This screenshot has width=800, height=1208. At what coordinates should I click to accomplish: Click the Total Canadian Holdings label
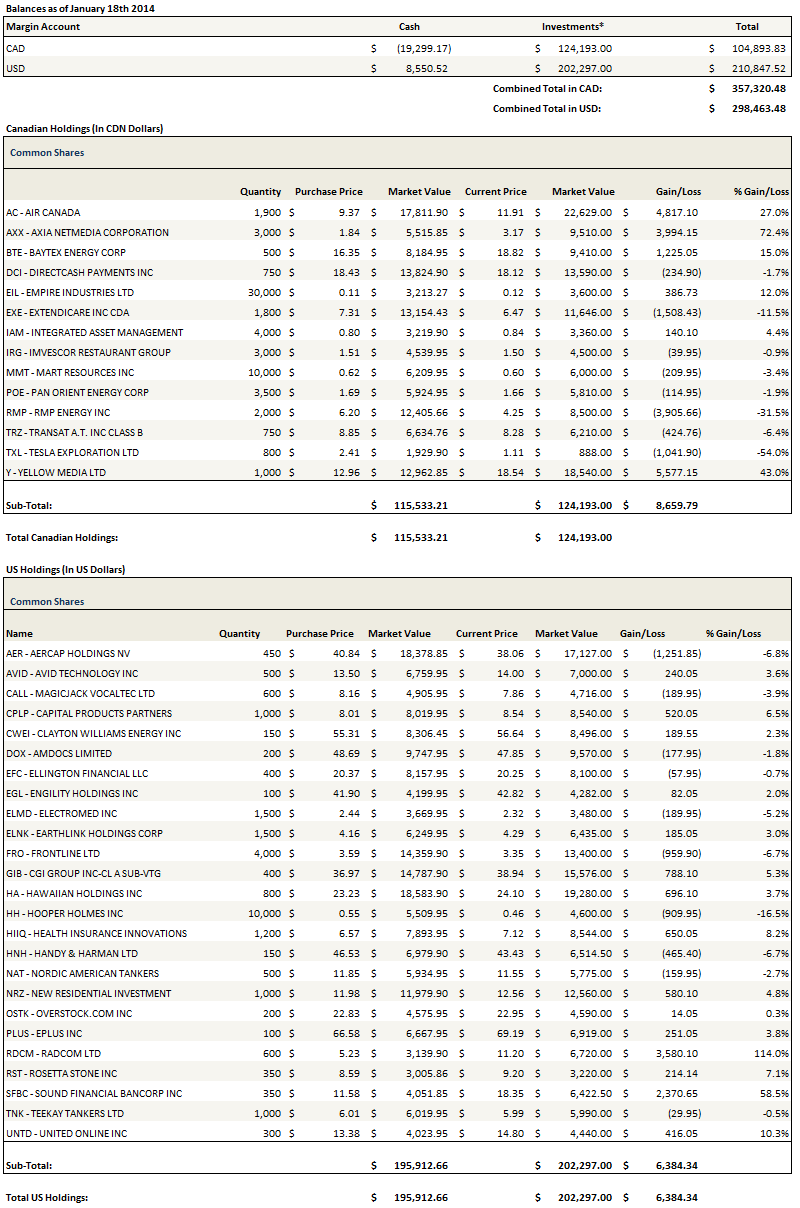point(62,537)
